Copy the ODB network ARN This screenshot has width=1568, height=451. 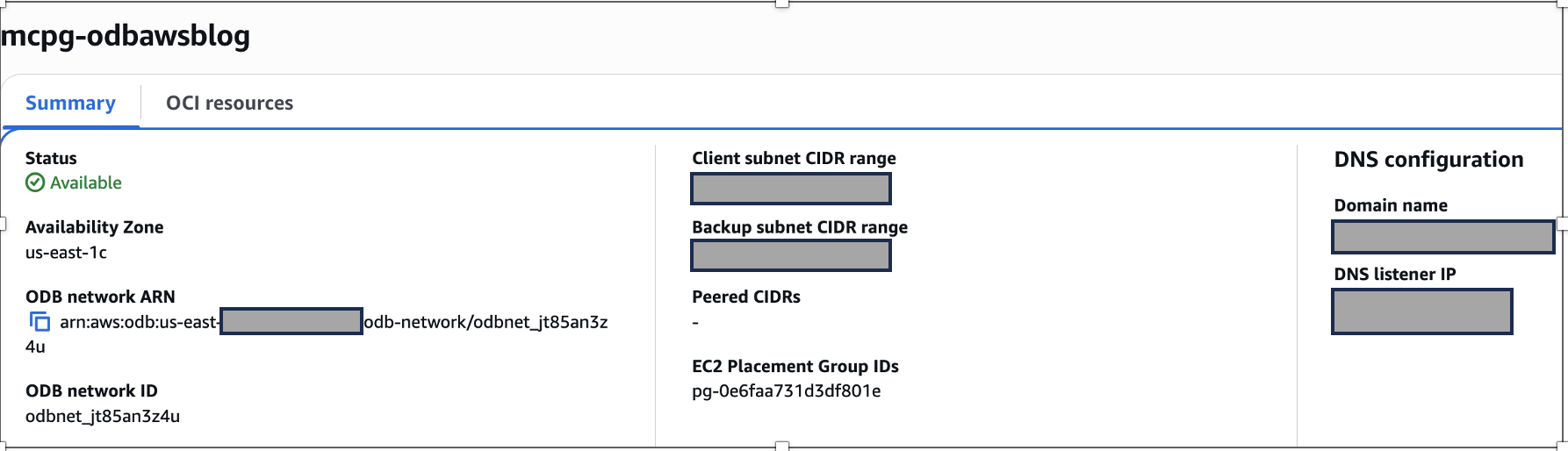pyautogui.click(x=40, y=322)
